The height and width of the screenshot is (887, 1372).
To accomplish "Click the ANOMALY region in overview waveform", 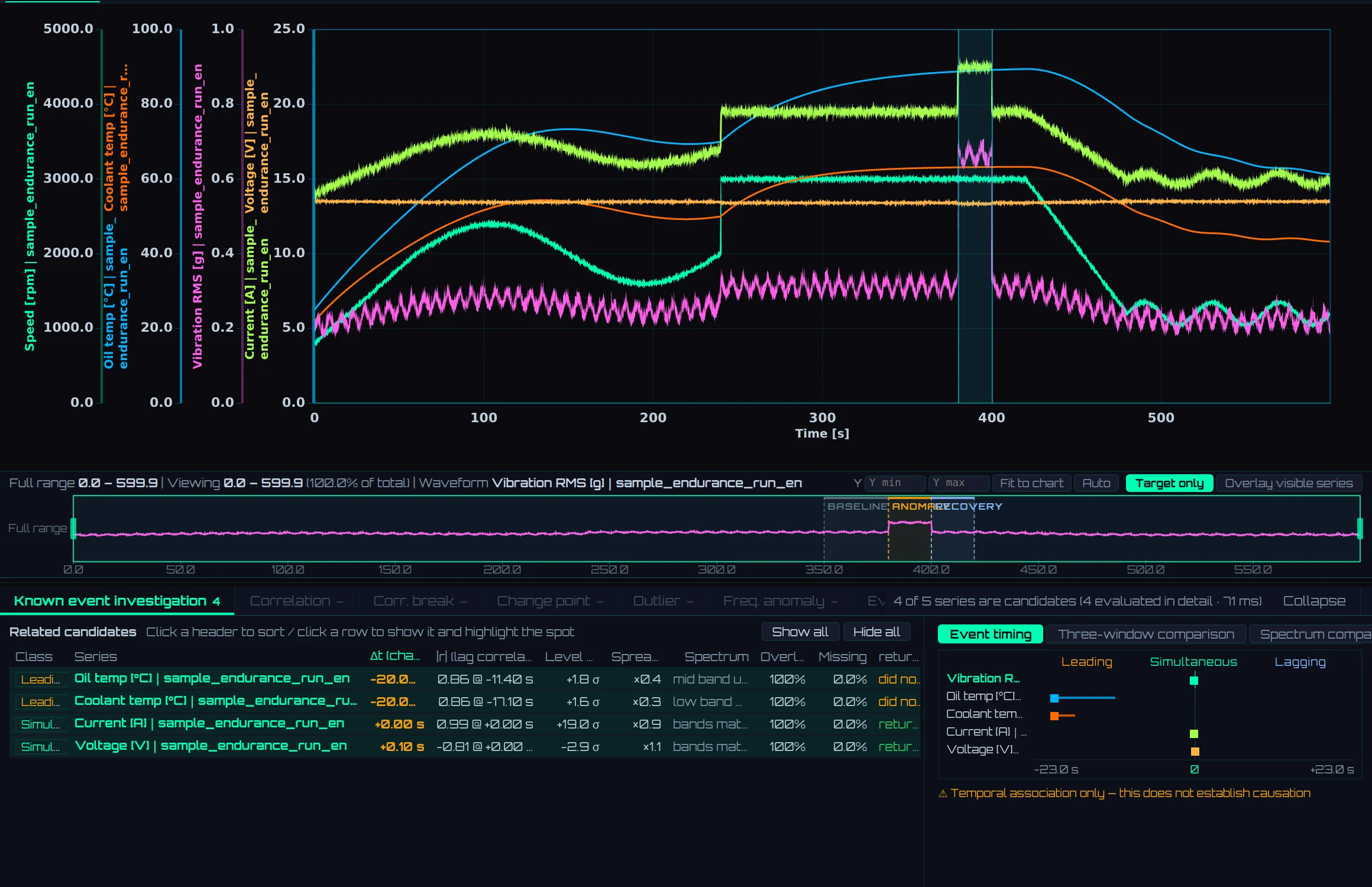I will pos(910,529).
